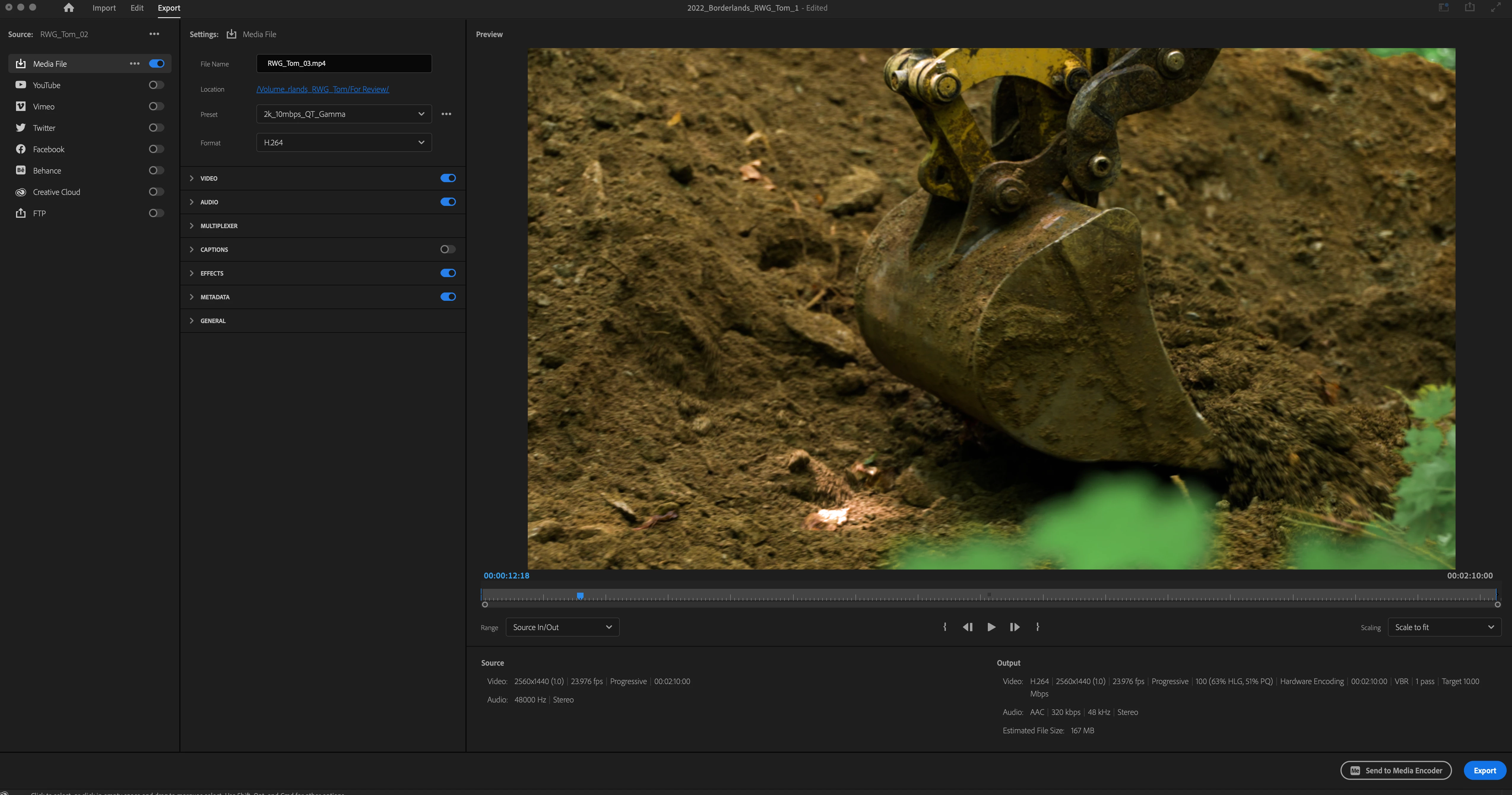Click the output Location path link

(322, 89)
